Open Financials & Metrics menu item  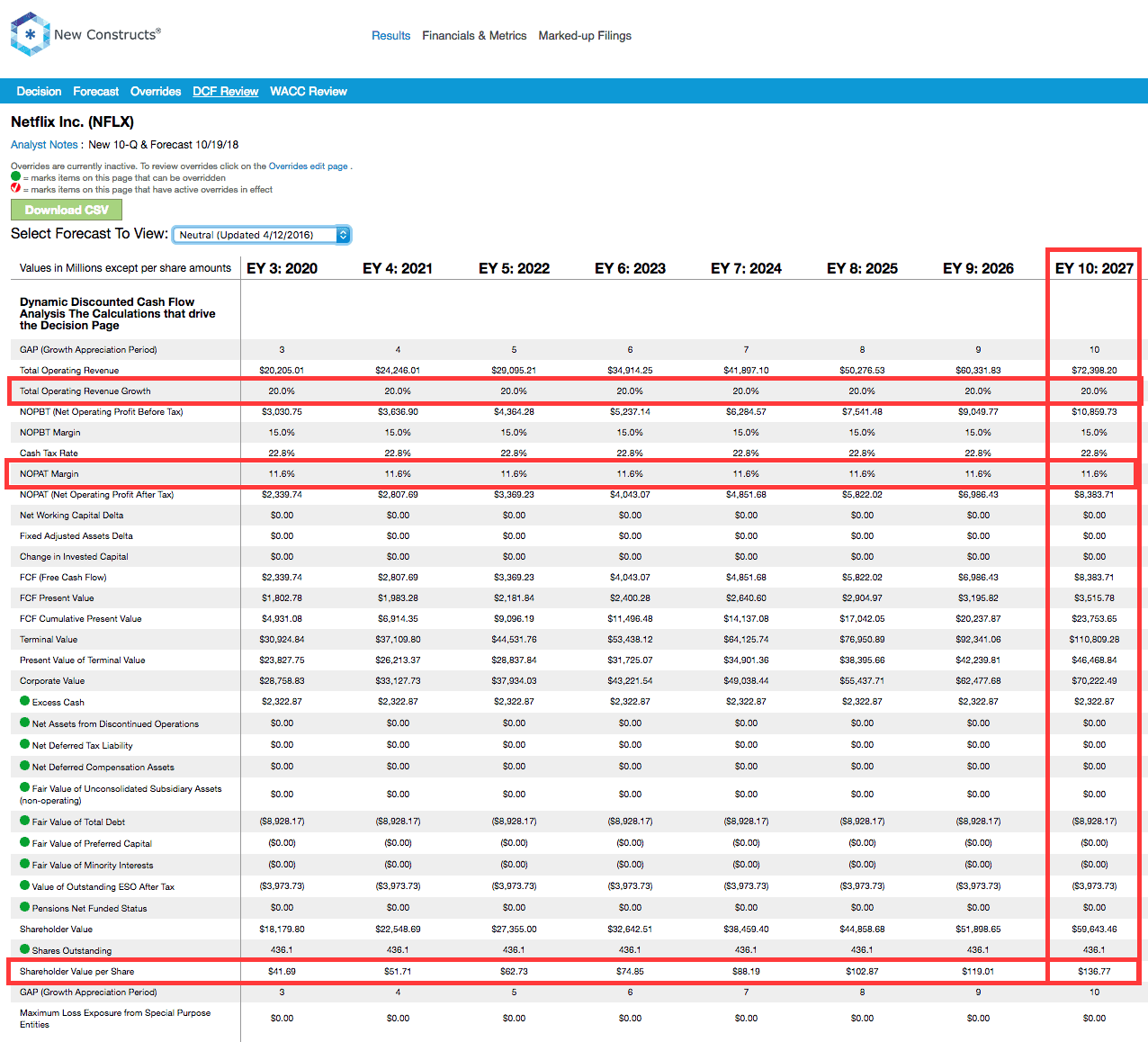click(474, 36)
